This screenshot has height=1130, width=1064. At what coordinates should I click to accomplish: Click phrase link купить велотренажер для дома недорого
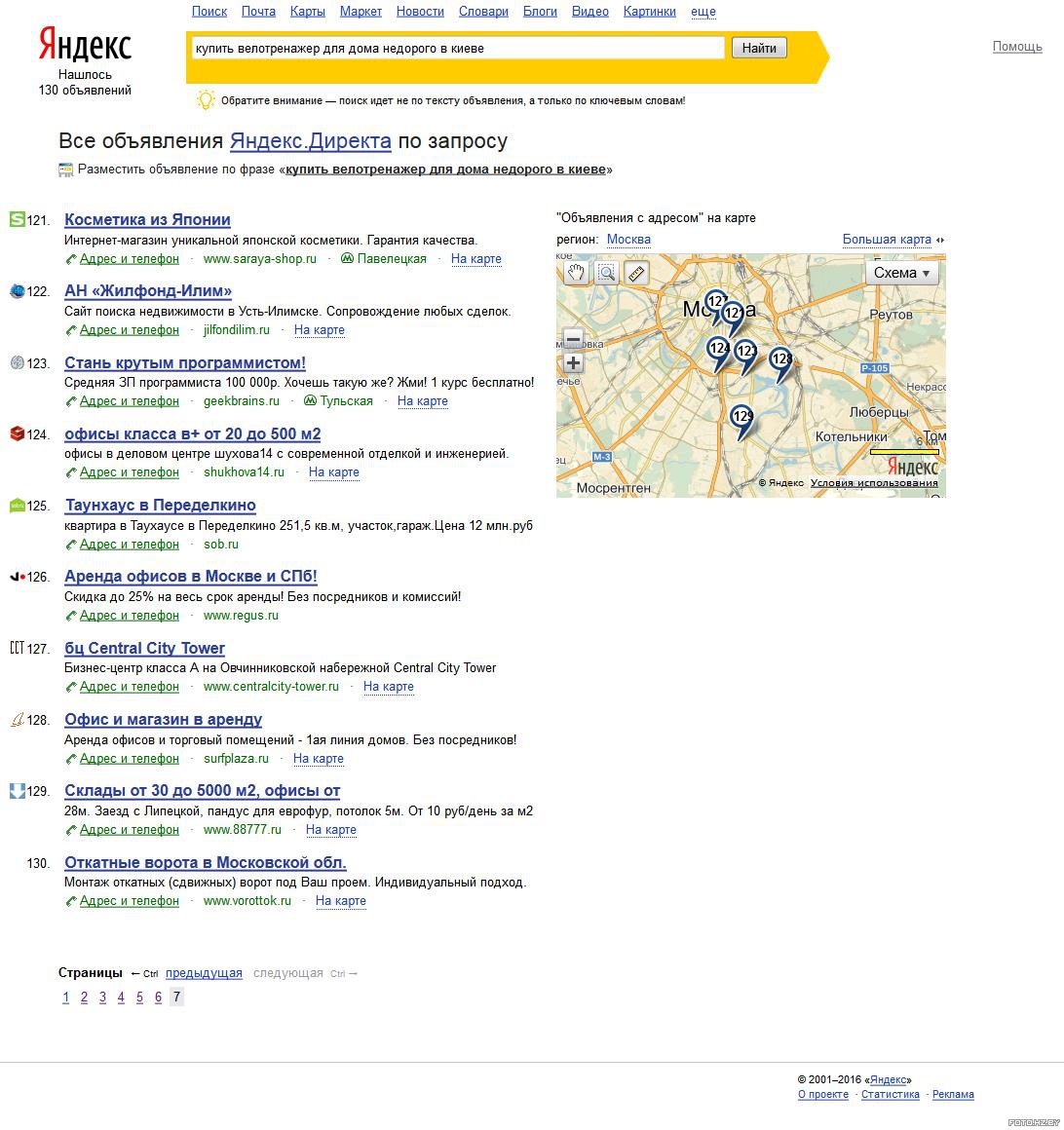point(445,169)
